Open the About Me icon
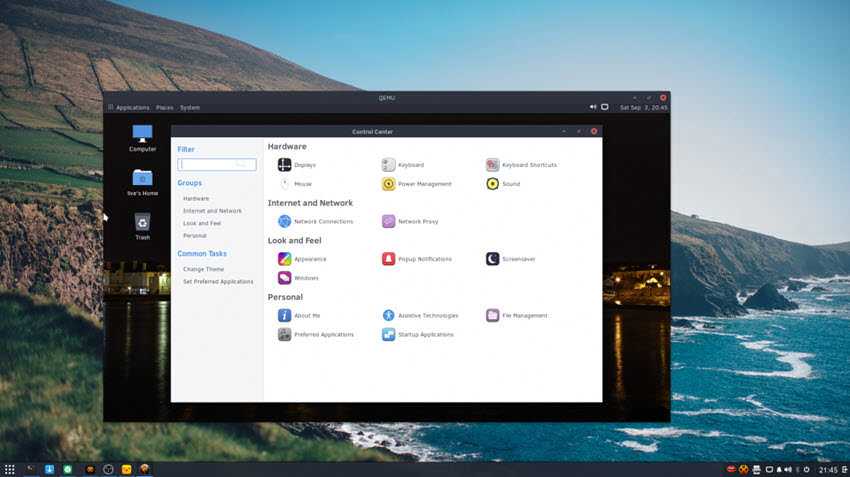Viewport: 850px width, 477px height. (285, 315)
